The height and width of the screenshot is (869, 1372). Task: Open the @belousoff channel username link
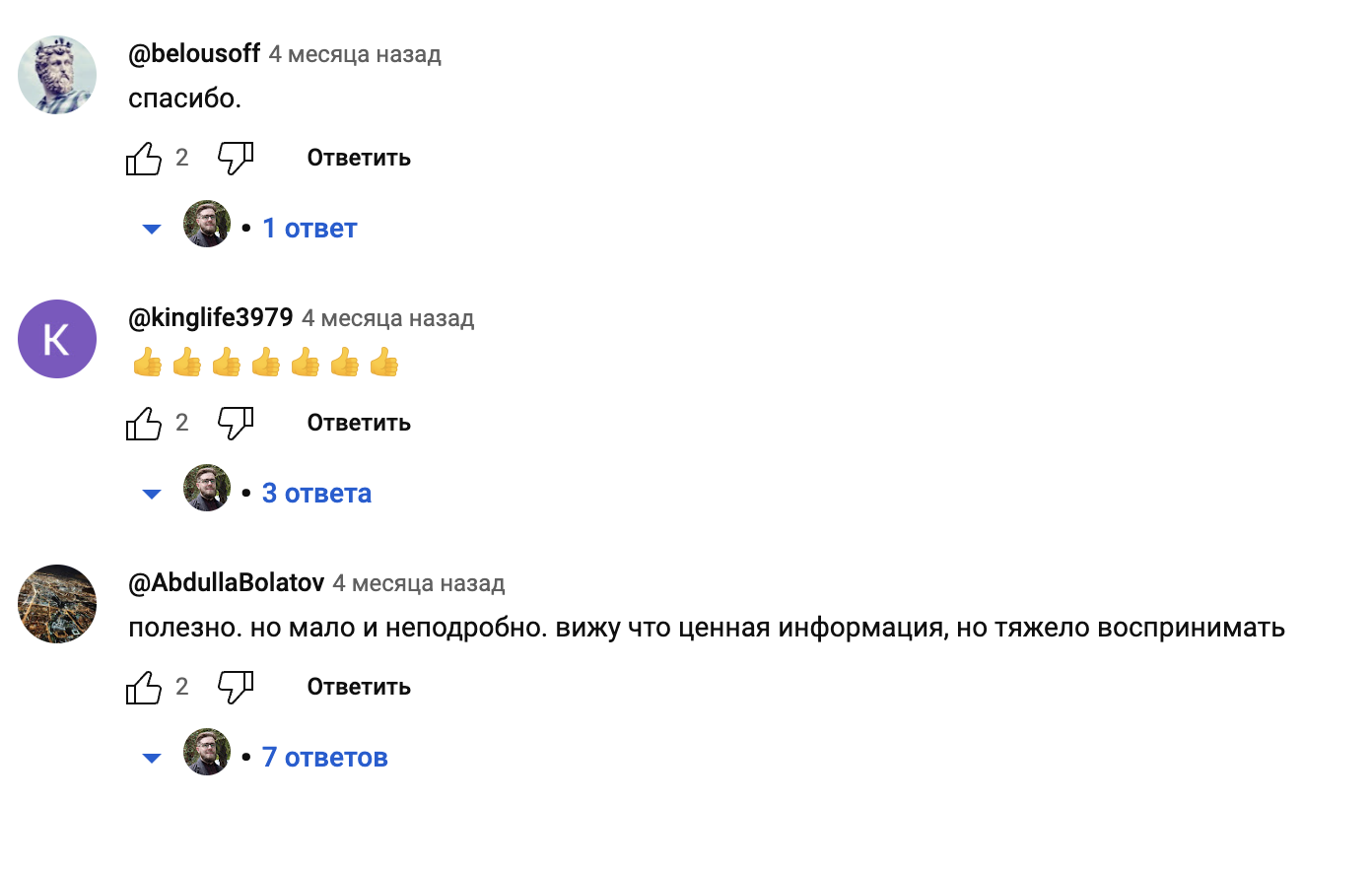[x=194, y=53]
